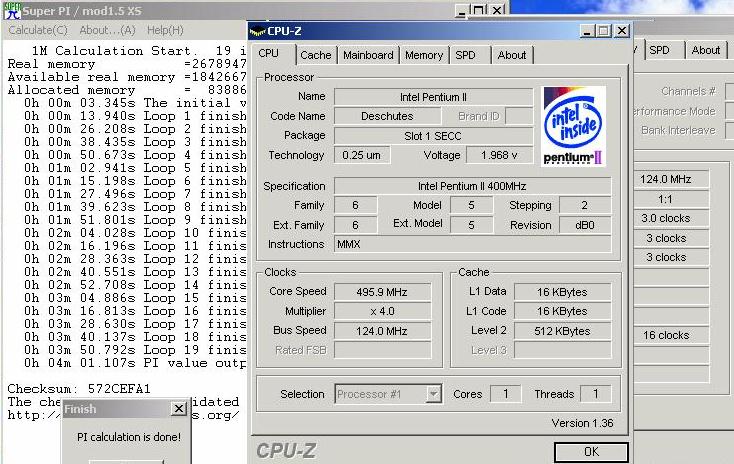The image size is (734, 464).
Task: Click the Cores value field
Action: [506, 394]
